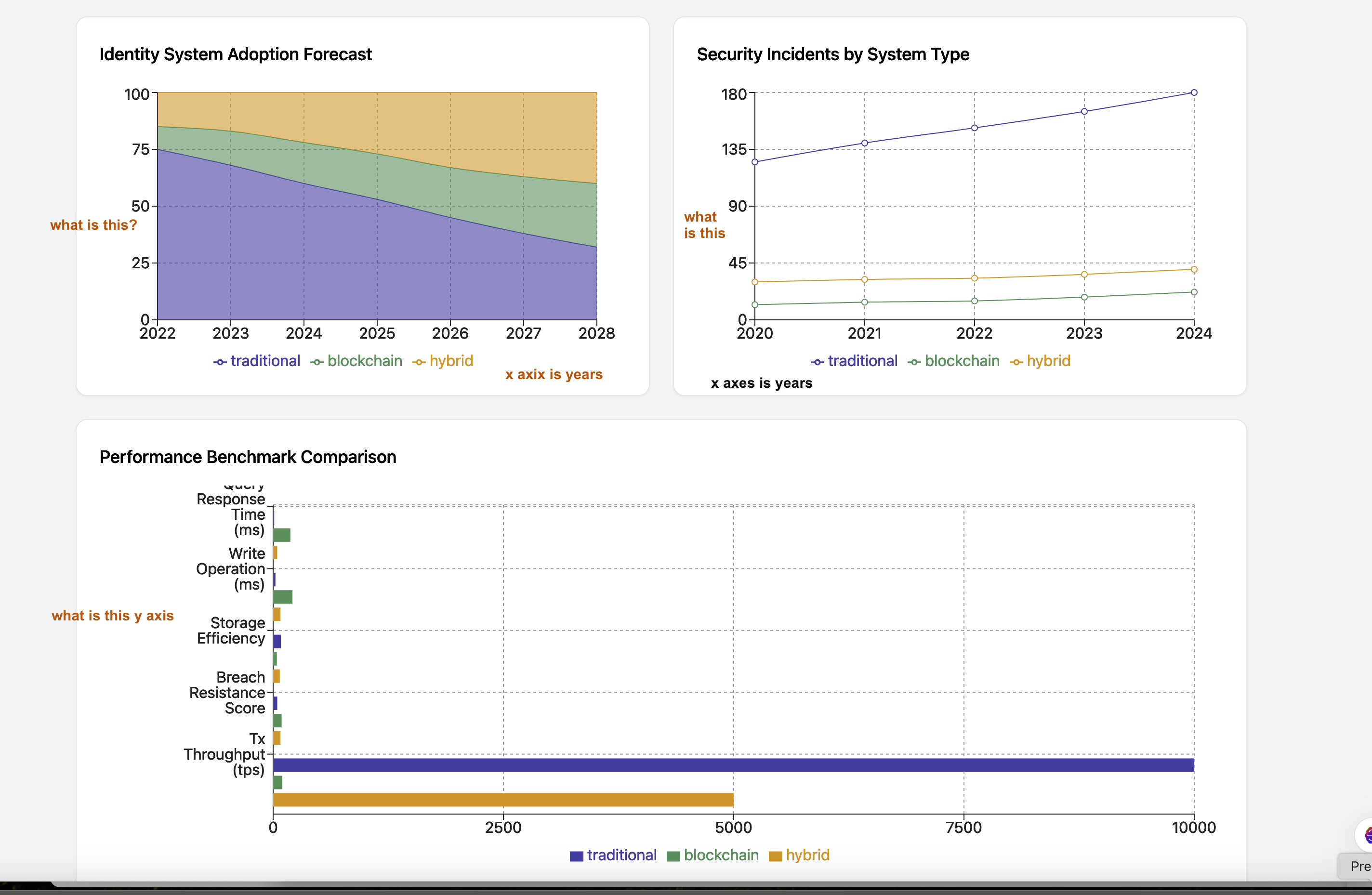Click hybrid 2023 data point in Security Incidents
The height and width of the screenshot is (895, 1372).
point(1084,275)
